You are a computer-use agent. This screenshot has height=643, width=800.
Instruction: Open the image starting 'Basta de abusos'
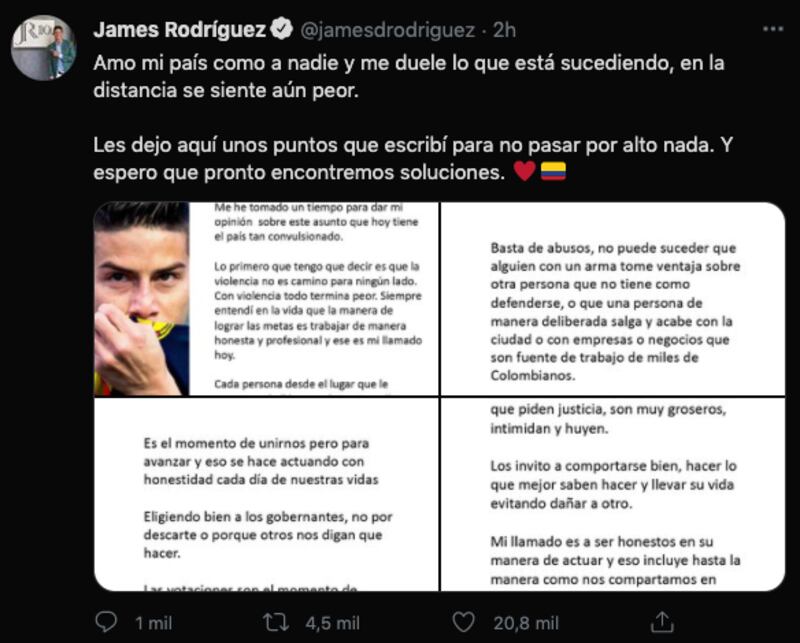(x=613, y=299)
